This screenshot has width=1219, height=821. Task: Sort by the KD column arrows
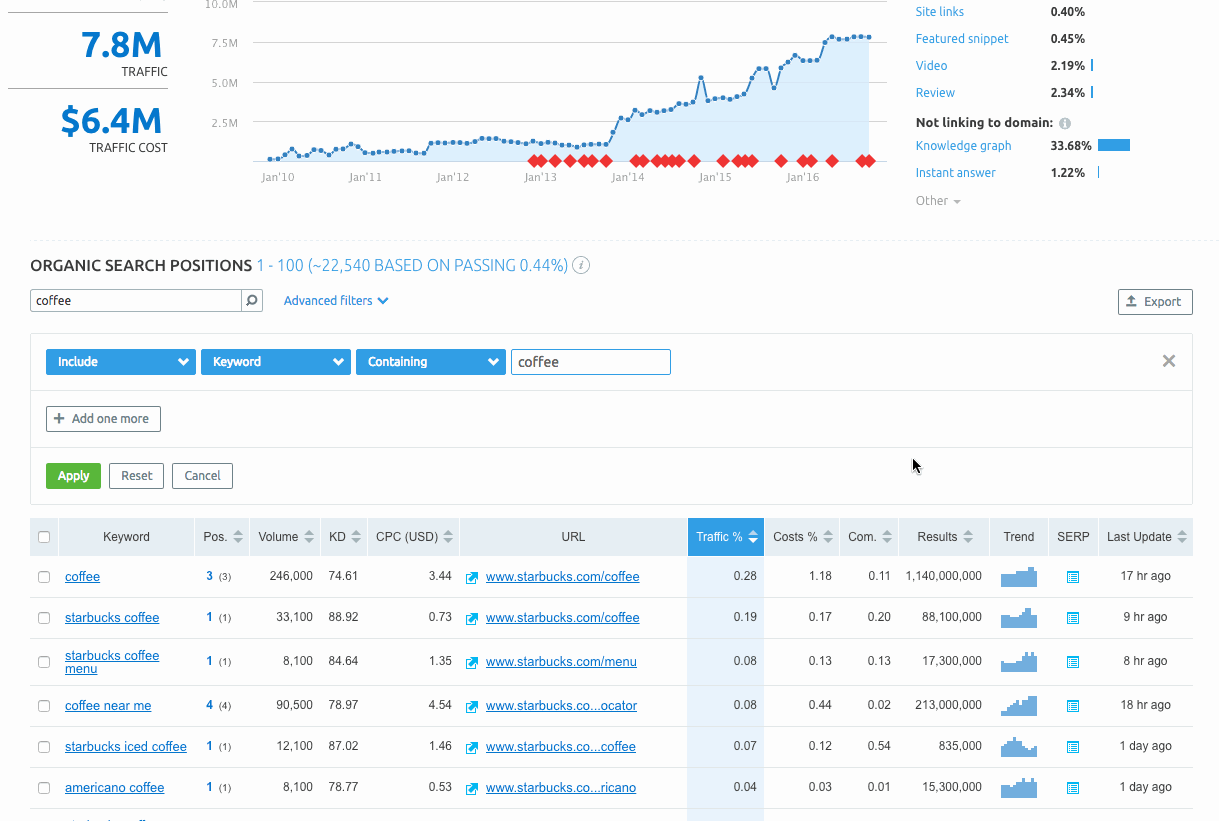(x=355, y=537)
